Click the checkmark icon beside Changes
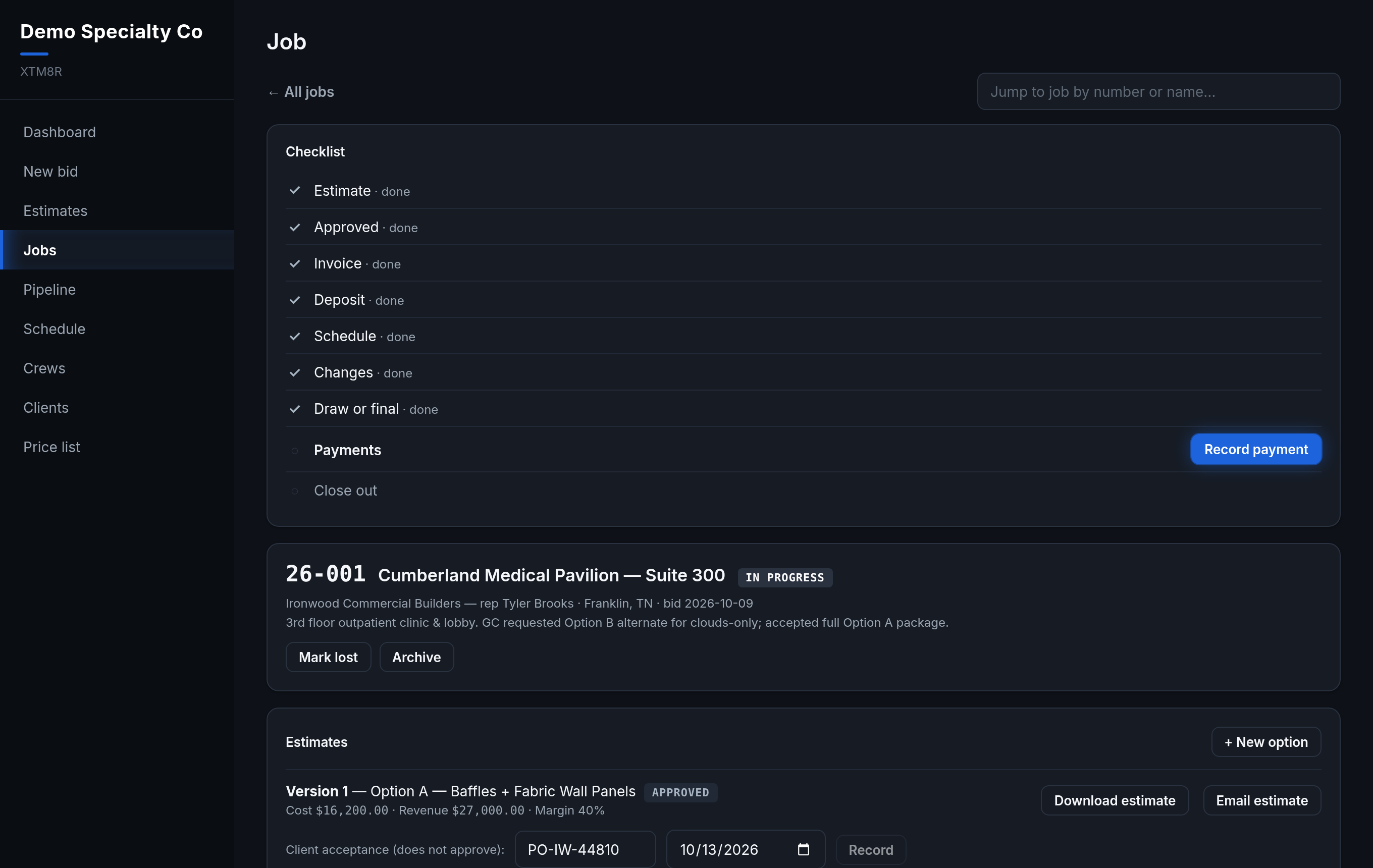This screenshot has width=1373, height=868. [x=295, y=373]
